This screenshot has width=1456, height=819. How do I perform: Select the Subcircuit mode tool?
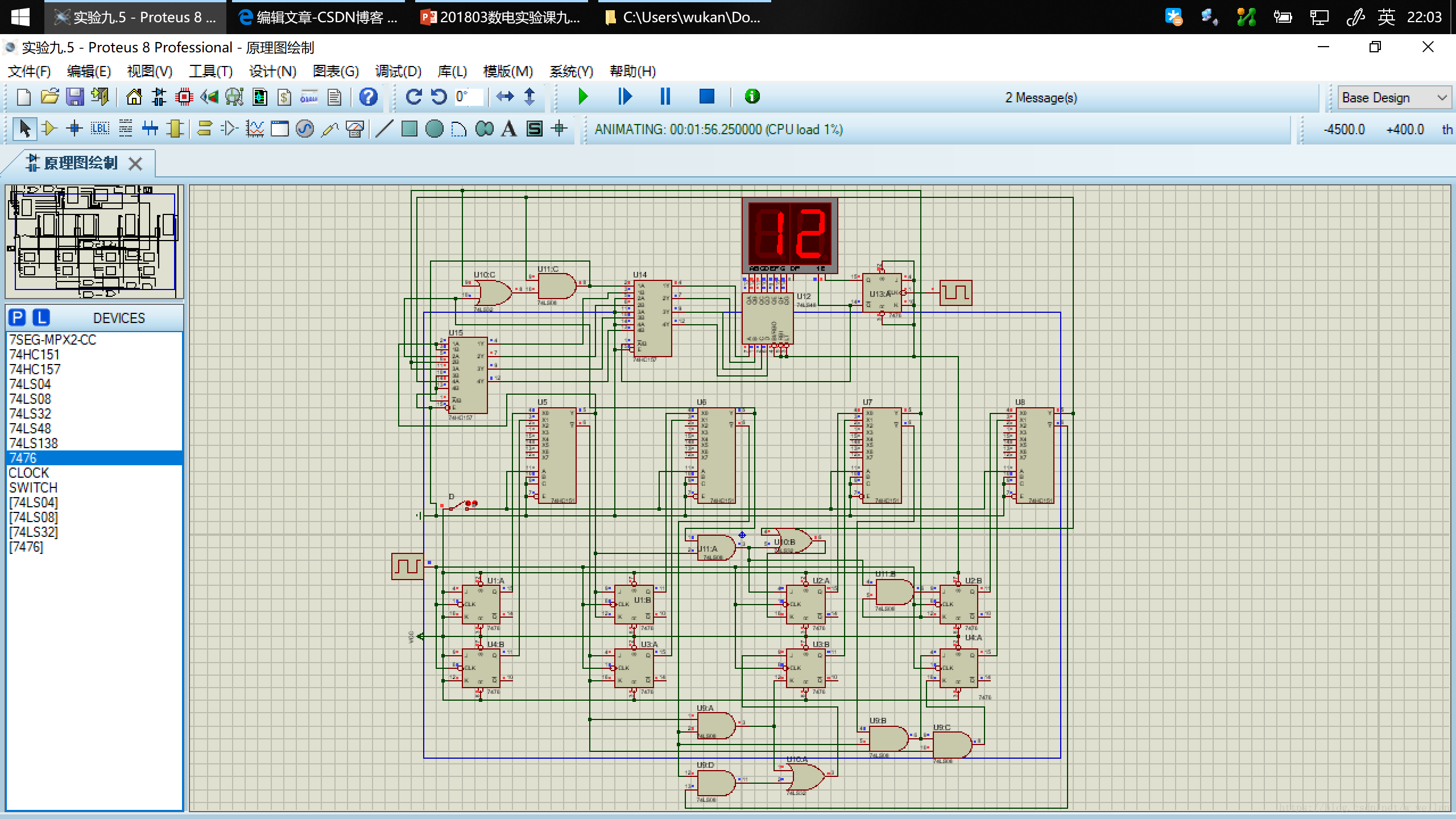[x=175, y=129]
